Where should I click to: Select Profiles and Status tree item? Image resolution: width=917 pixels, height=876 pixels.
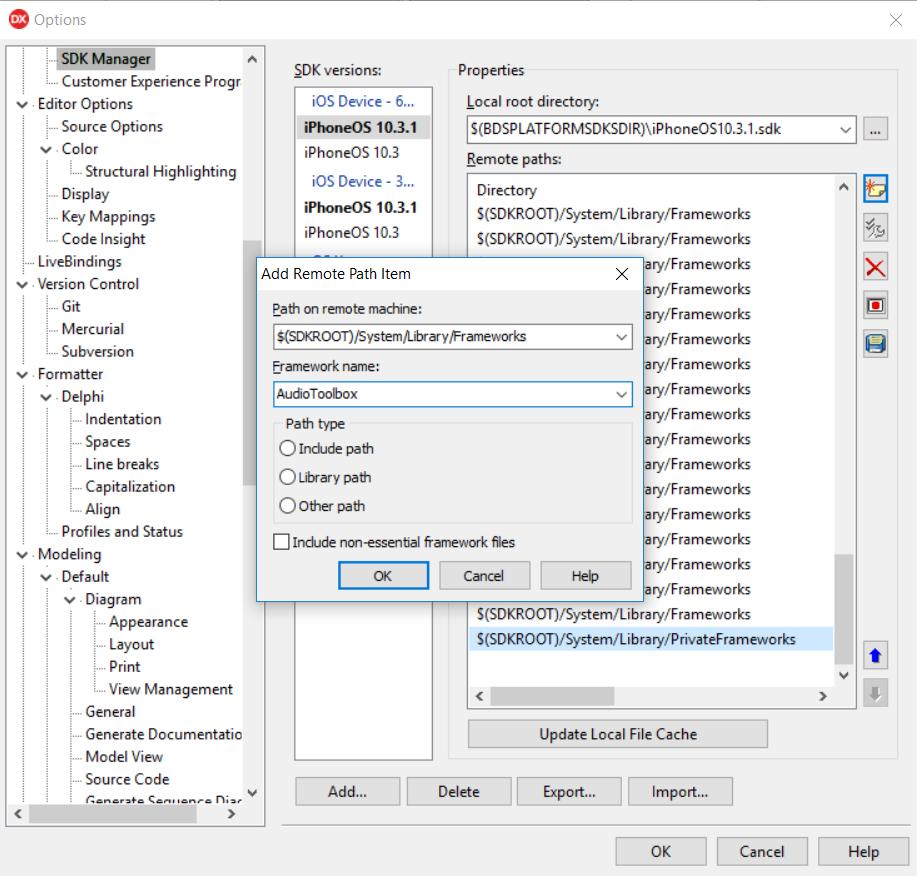coord(122,532)
